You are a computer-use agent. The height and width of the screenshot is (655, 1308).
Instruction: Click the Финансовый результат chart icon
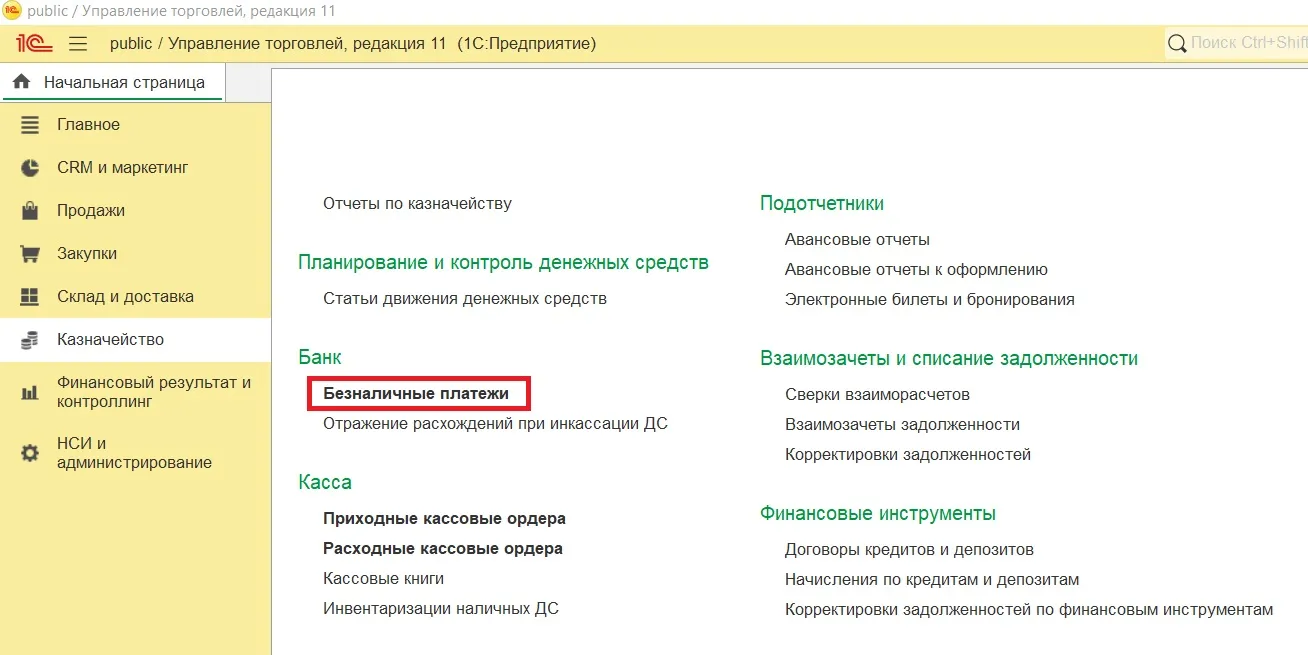coord(30,392)
